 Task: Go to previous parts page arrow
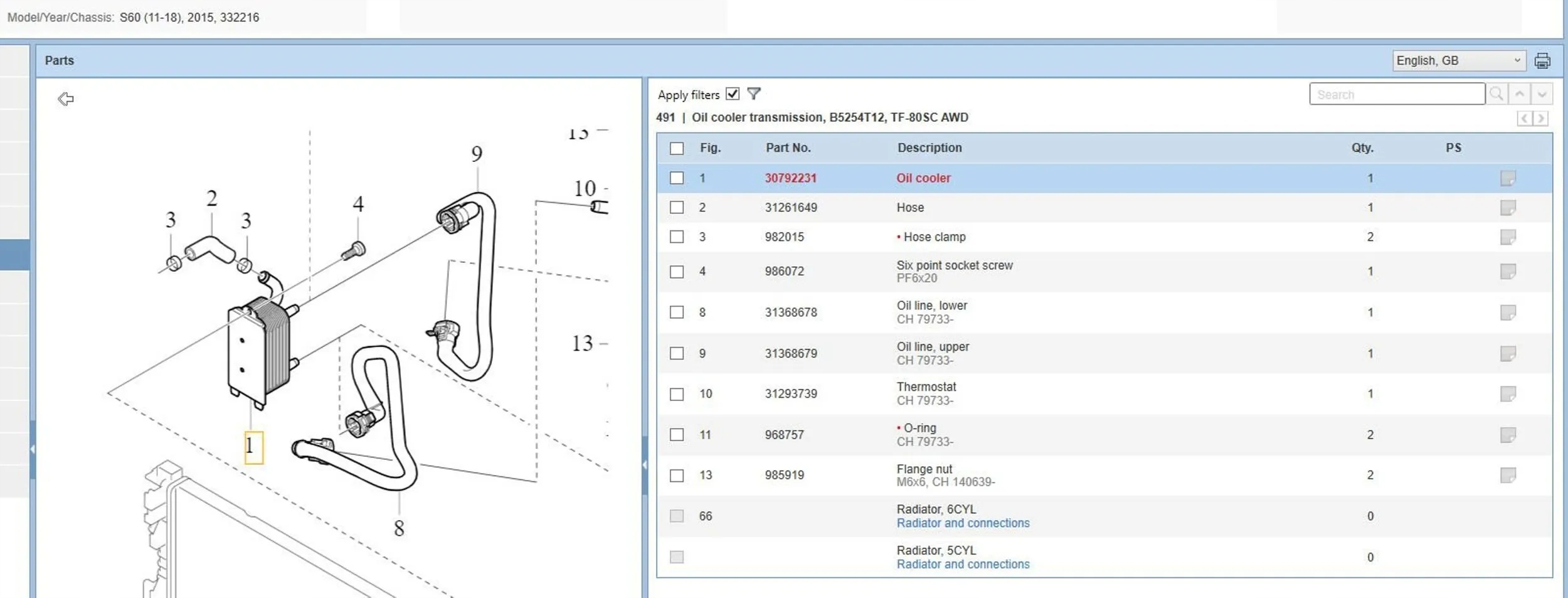(1524, 118)
